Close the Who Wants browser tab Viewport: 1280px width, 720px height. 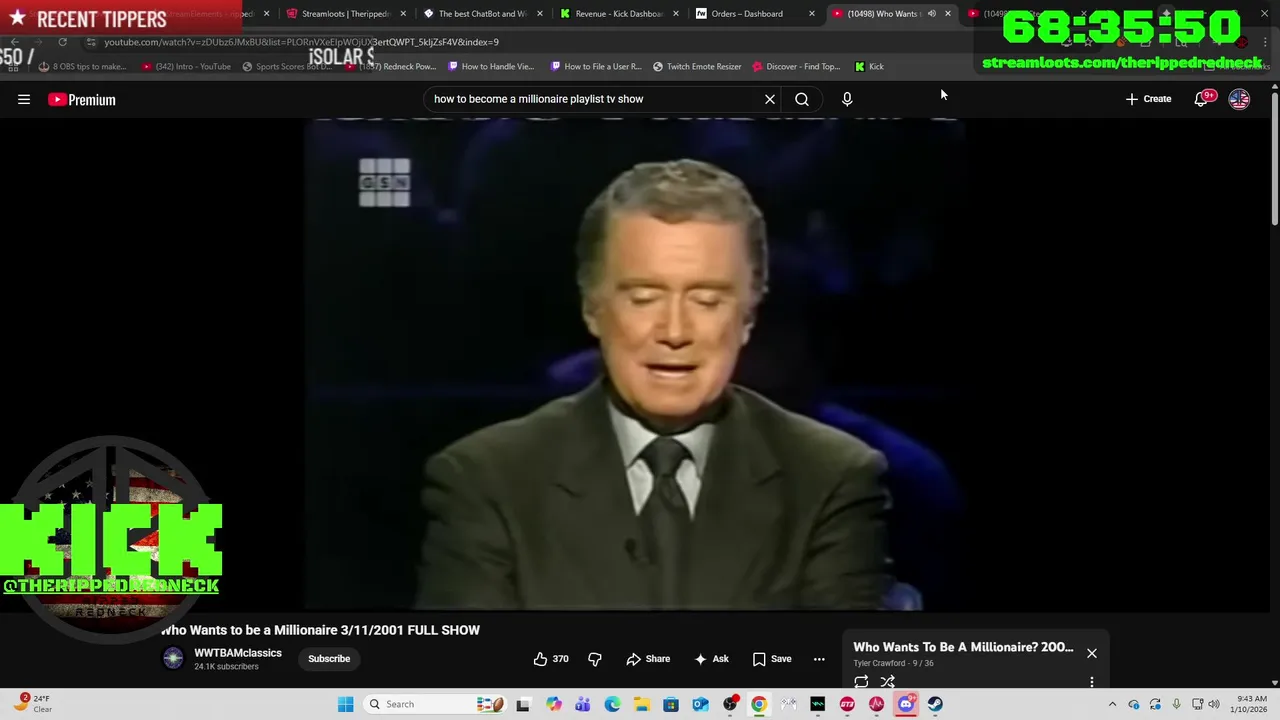point(948,14)
